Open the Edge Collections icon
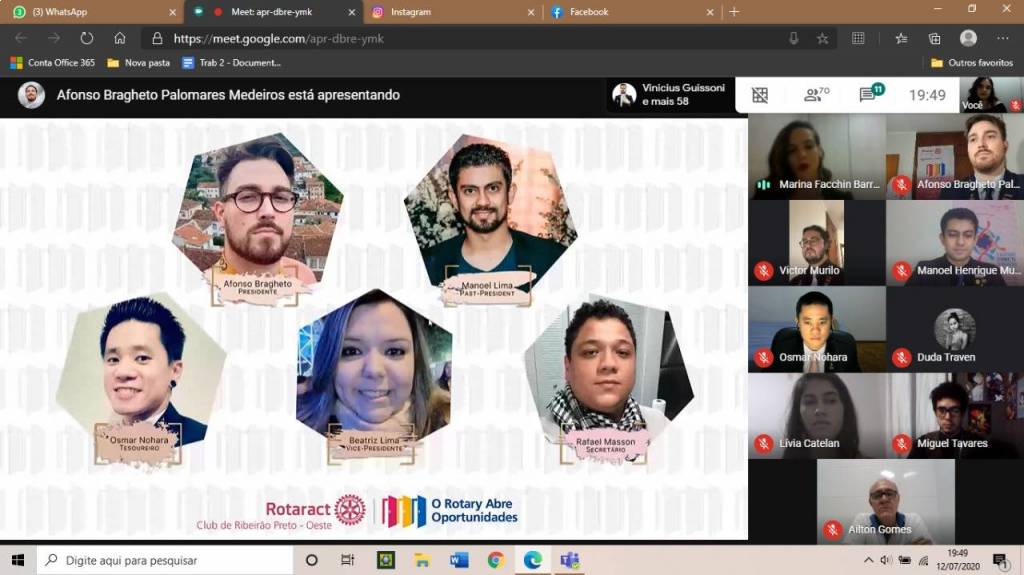The image size is (1024, 575). [x=934, y=38]
